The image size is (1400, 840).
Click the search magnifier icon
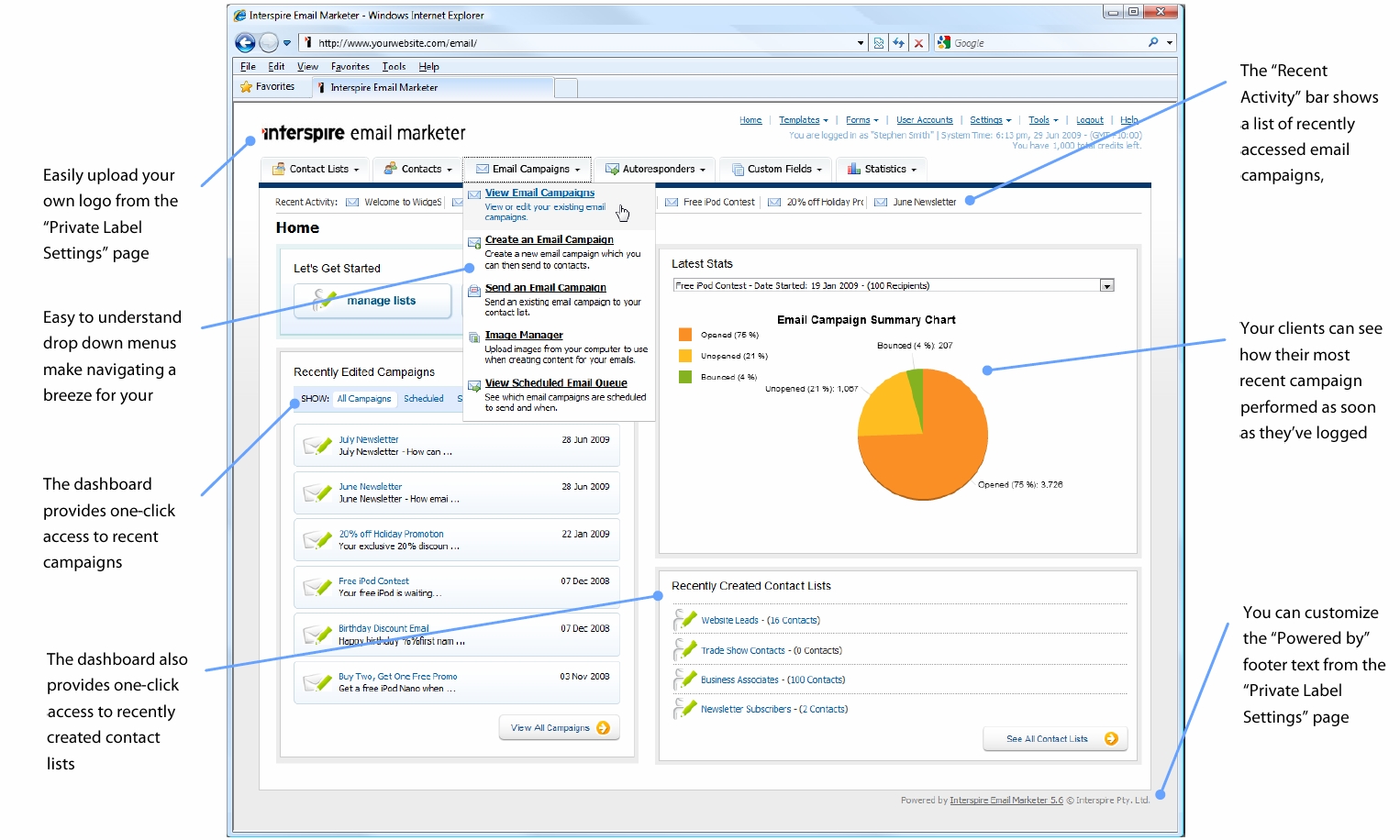(x=1153, y=42)
